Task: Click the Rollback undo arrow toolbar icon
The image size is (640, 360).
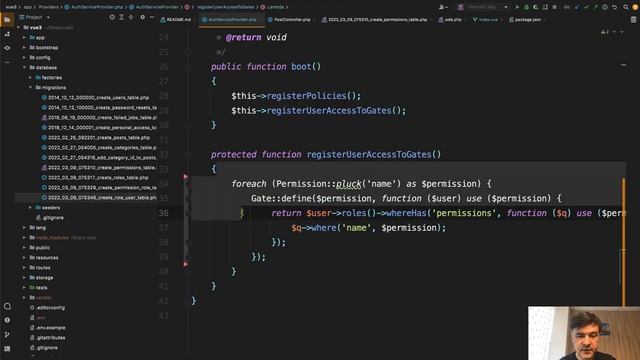Action: coord(615,7)
